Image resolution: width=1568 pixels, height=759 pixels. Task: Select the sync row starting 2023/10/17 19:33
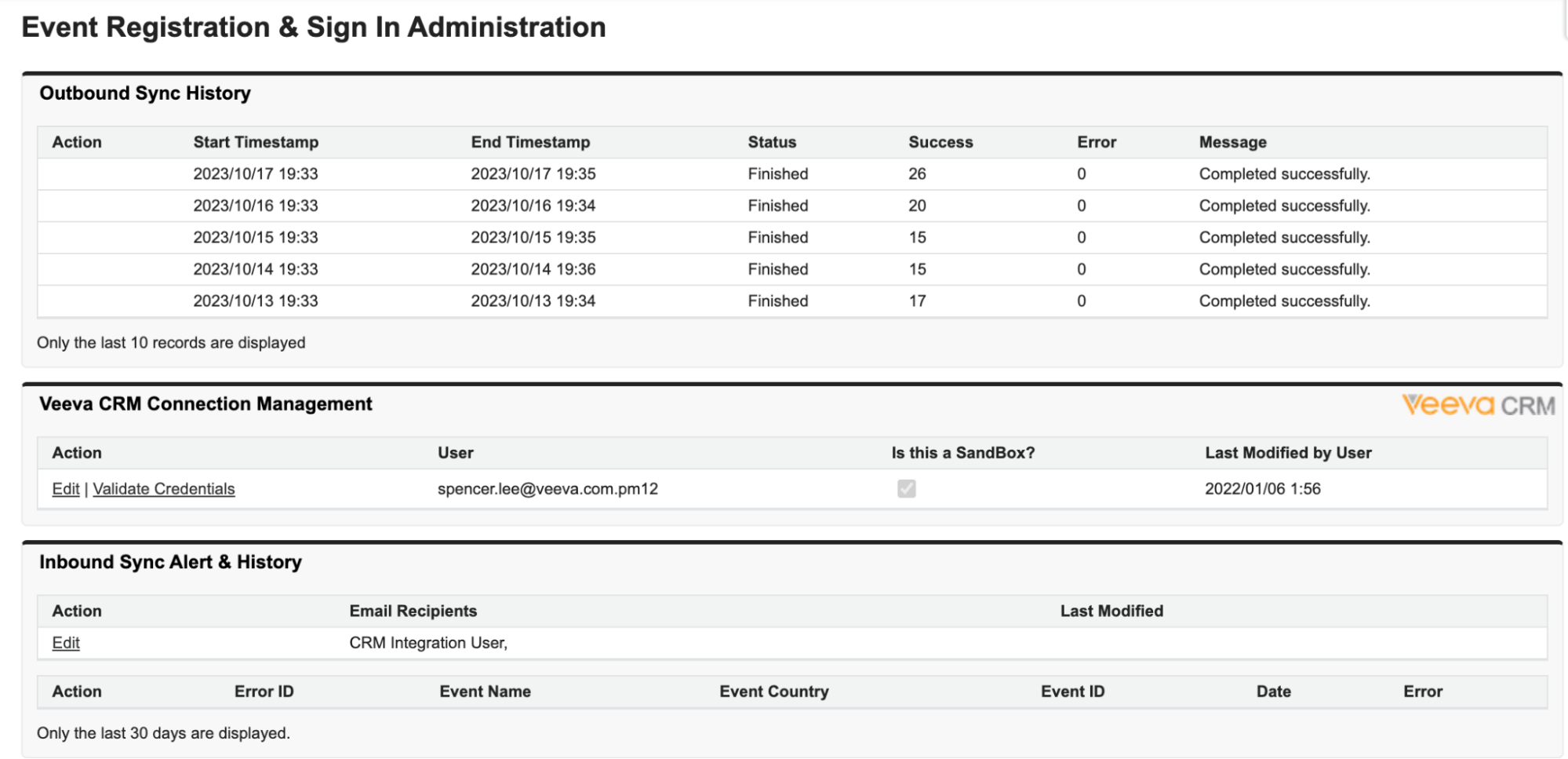pos(256,174)
